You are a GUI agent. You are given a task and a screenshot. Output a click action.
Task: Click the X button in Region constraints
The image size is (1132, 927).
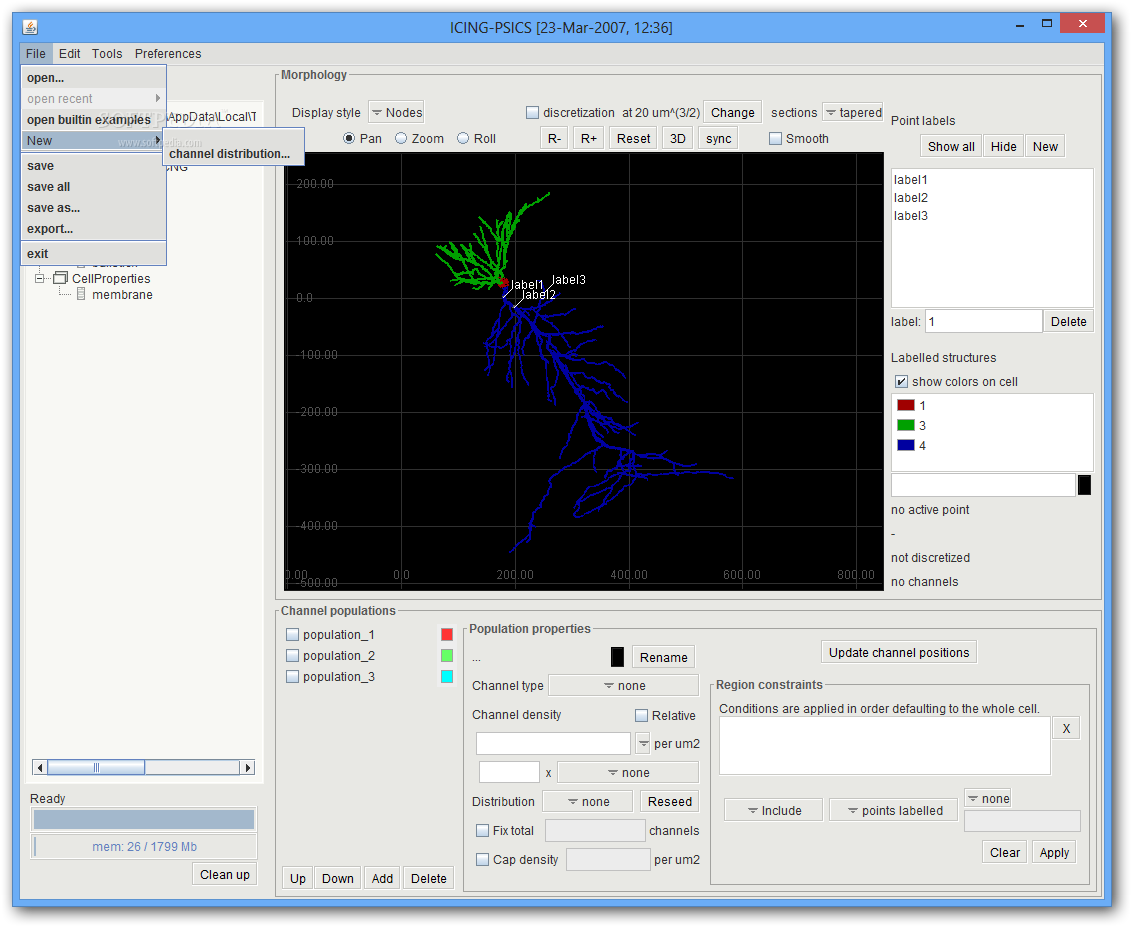click(1066, 728)
